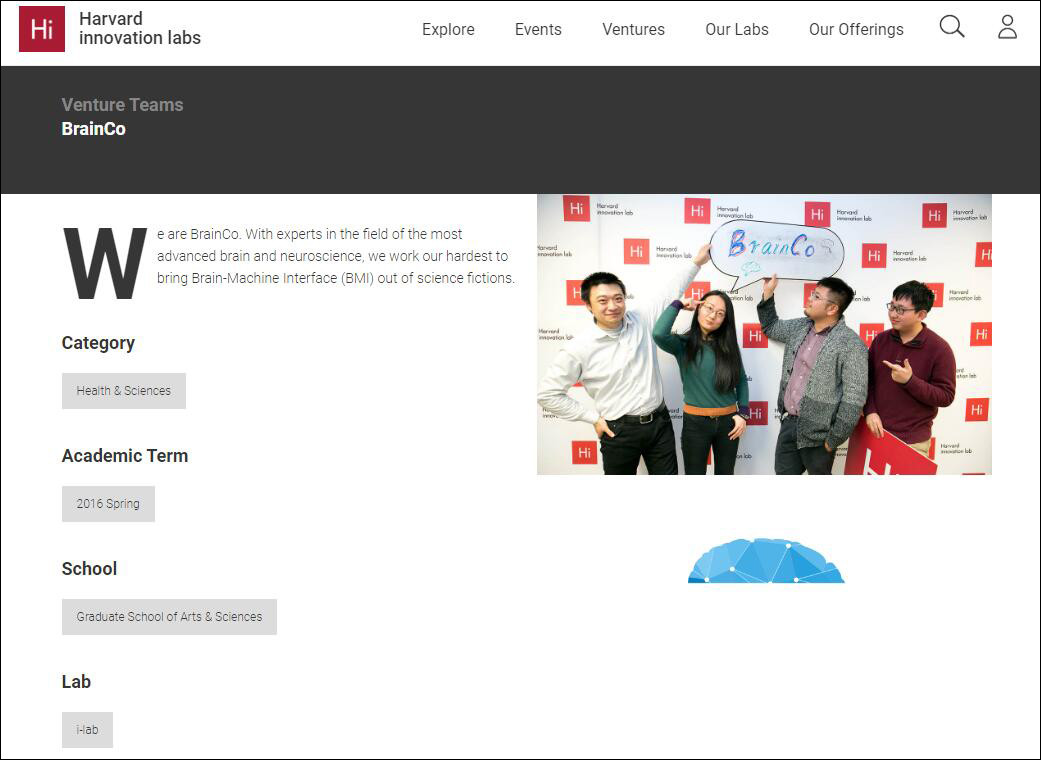The image size is (1041, 760).
Task: Click the Academic Term heading
Action: [125, 456]
